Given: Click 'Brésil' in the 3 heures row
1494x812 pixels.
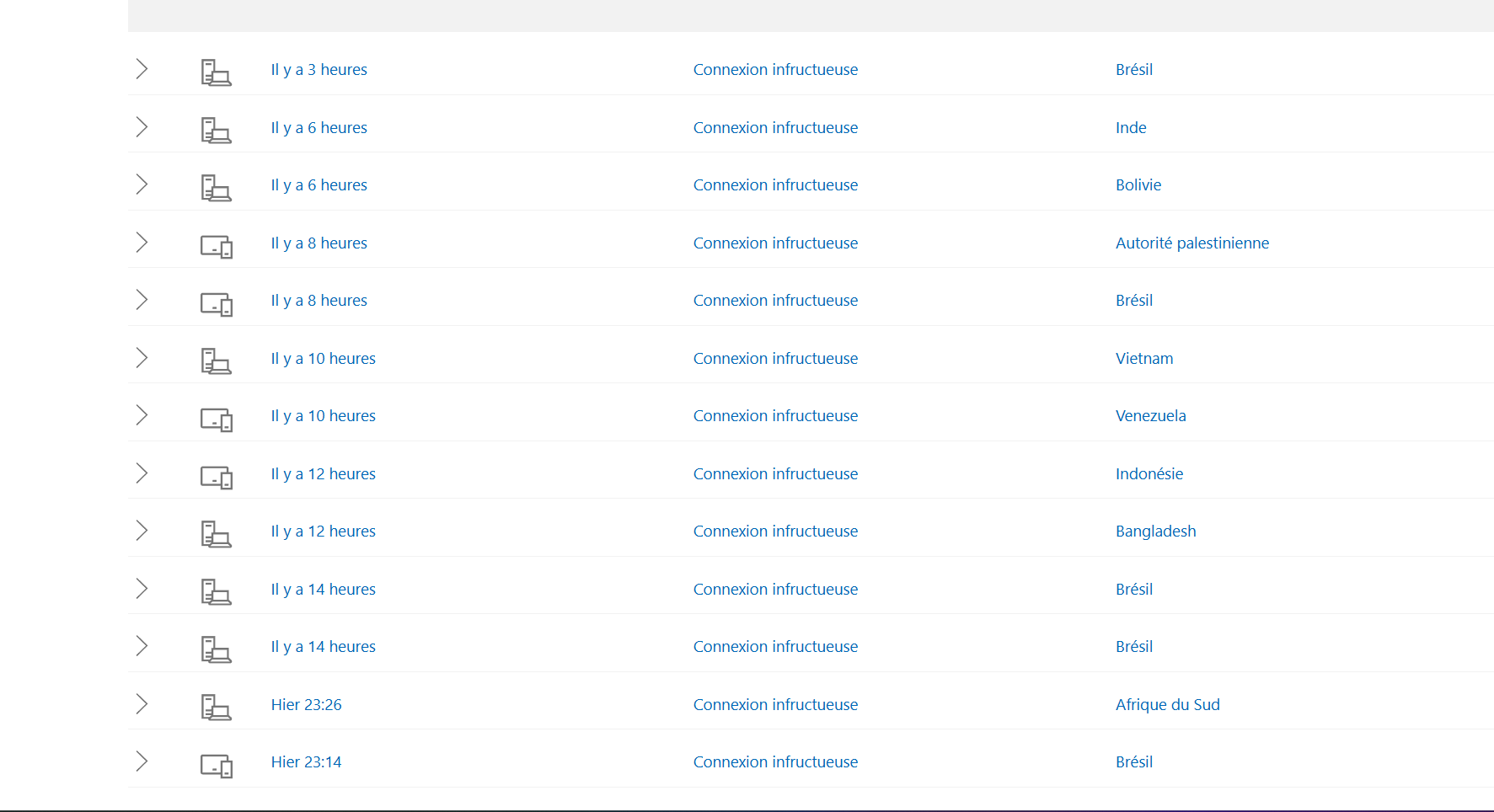Looking at the screenshot, I should pos(1134,70).
